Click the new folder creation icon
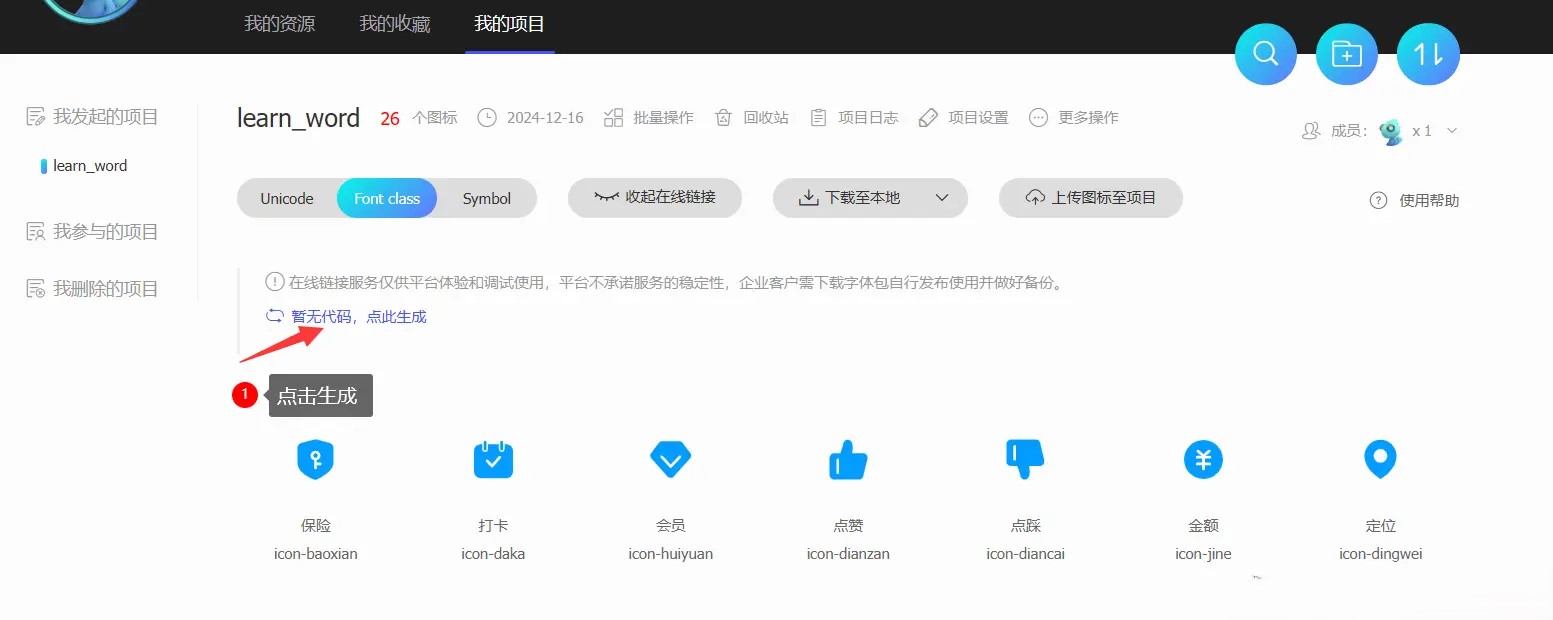The image size is (1553, 620). coord(1346,54)
